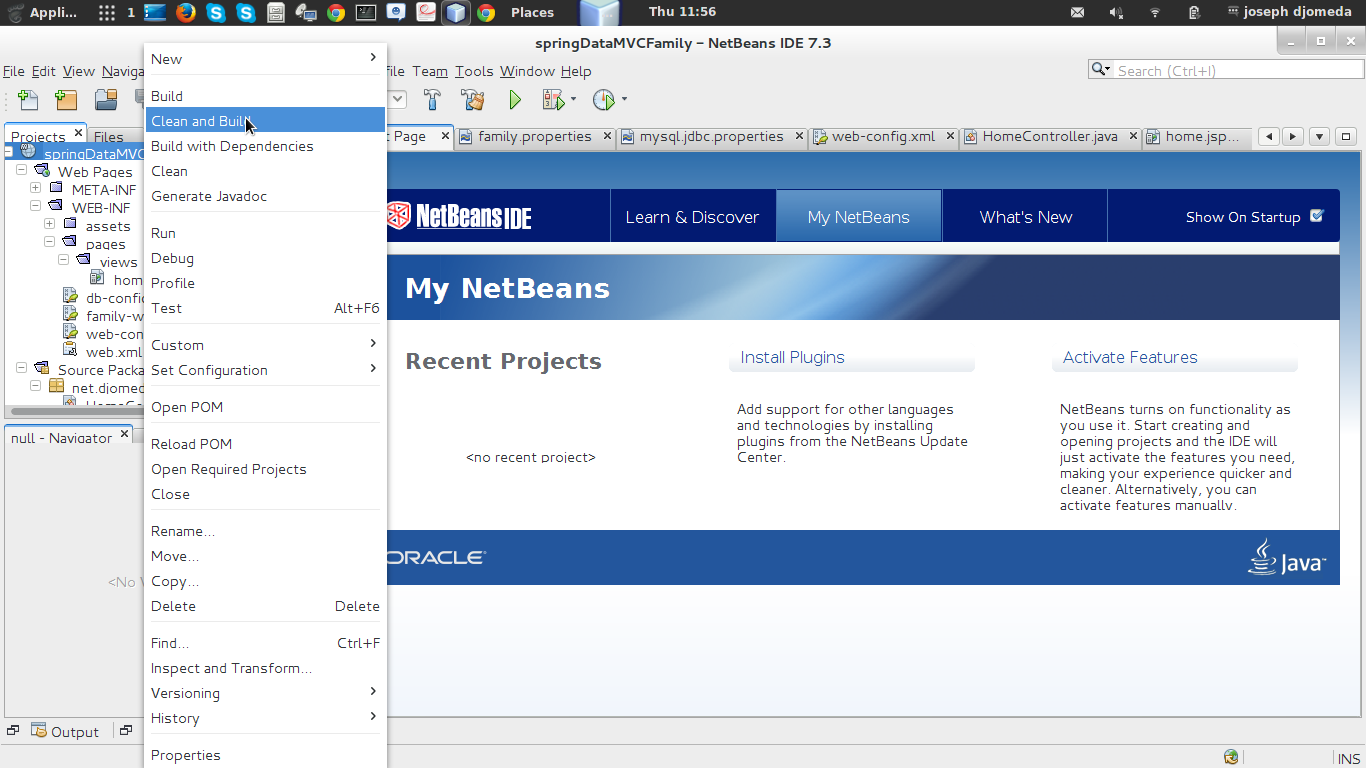Click the web.xml file icon in tree
This screenshot has height=768, width=1366.
click(70, 351)
